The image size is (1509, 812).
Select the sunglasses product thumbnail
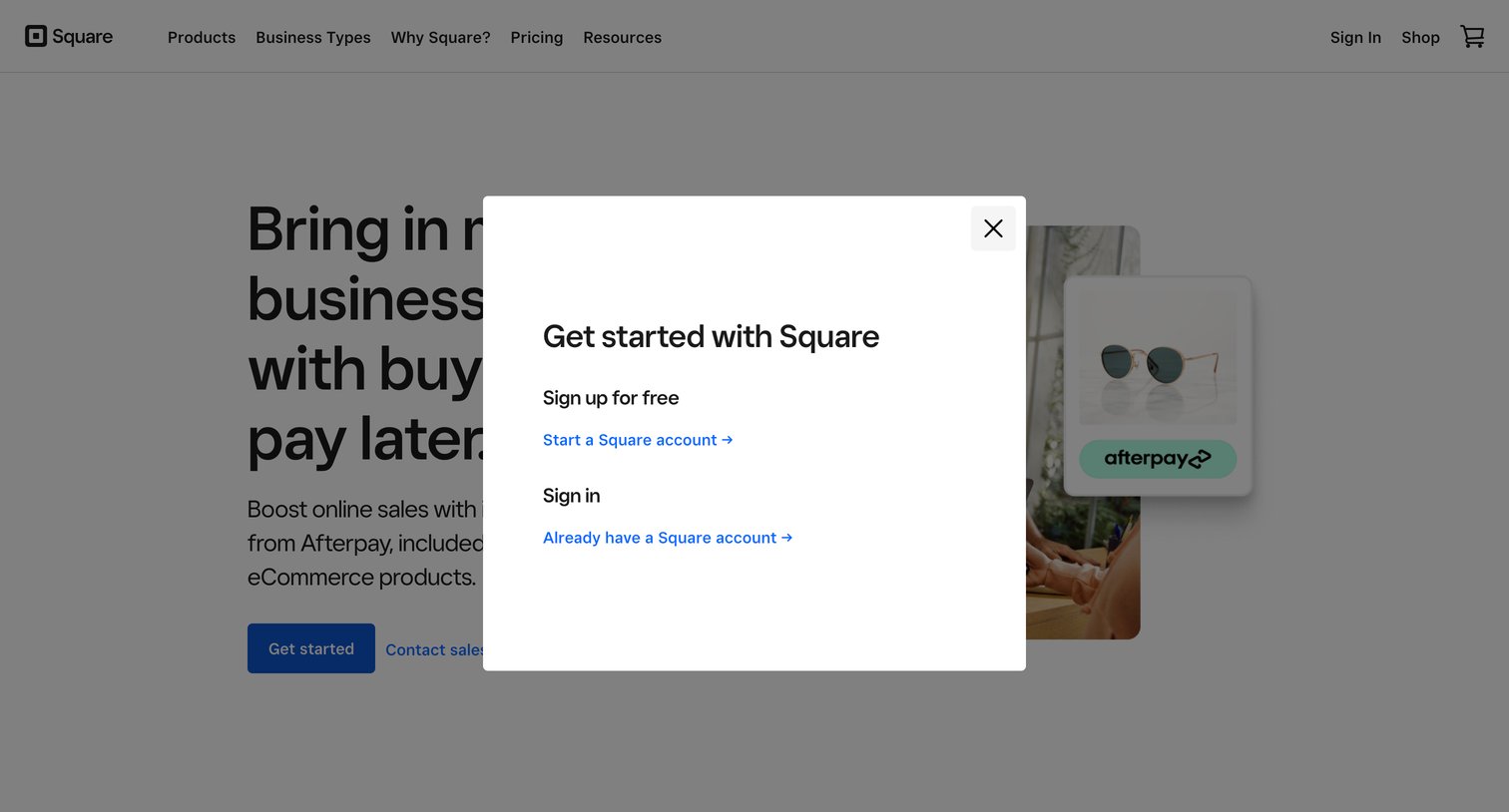coord(1158,360)
